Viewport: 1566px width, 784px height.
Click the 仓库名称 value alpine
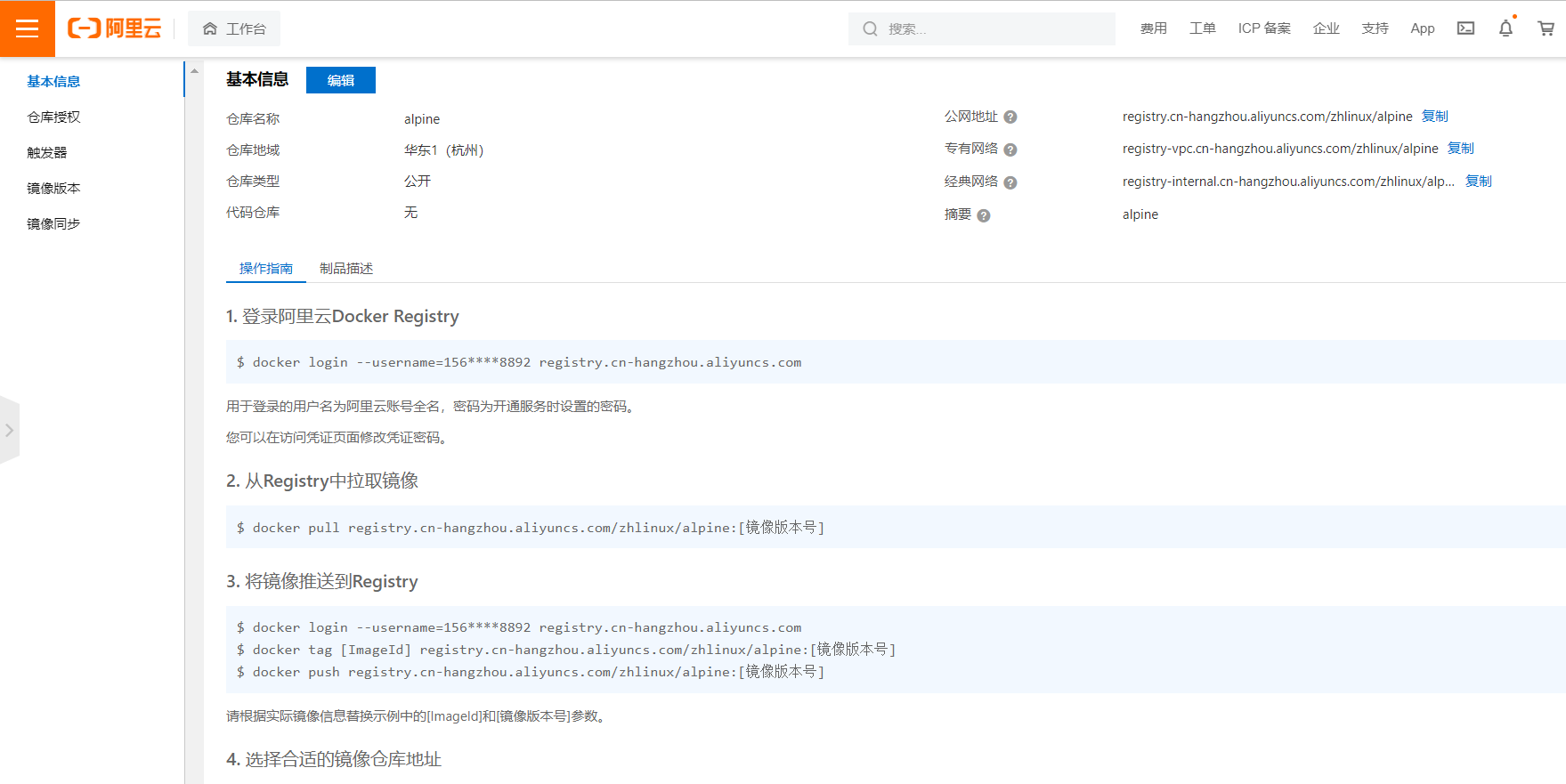coord(422,119)
